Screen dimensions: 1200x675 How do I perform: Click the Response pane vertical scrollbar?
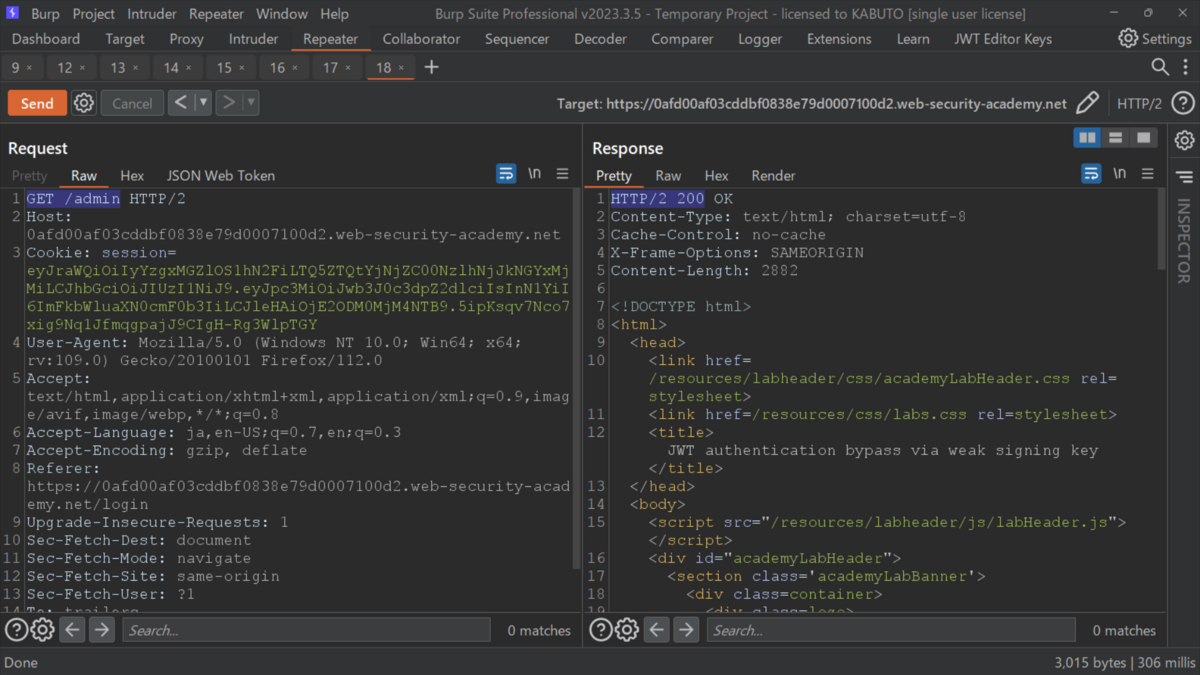point(1161,230)
